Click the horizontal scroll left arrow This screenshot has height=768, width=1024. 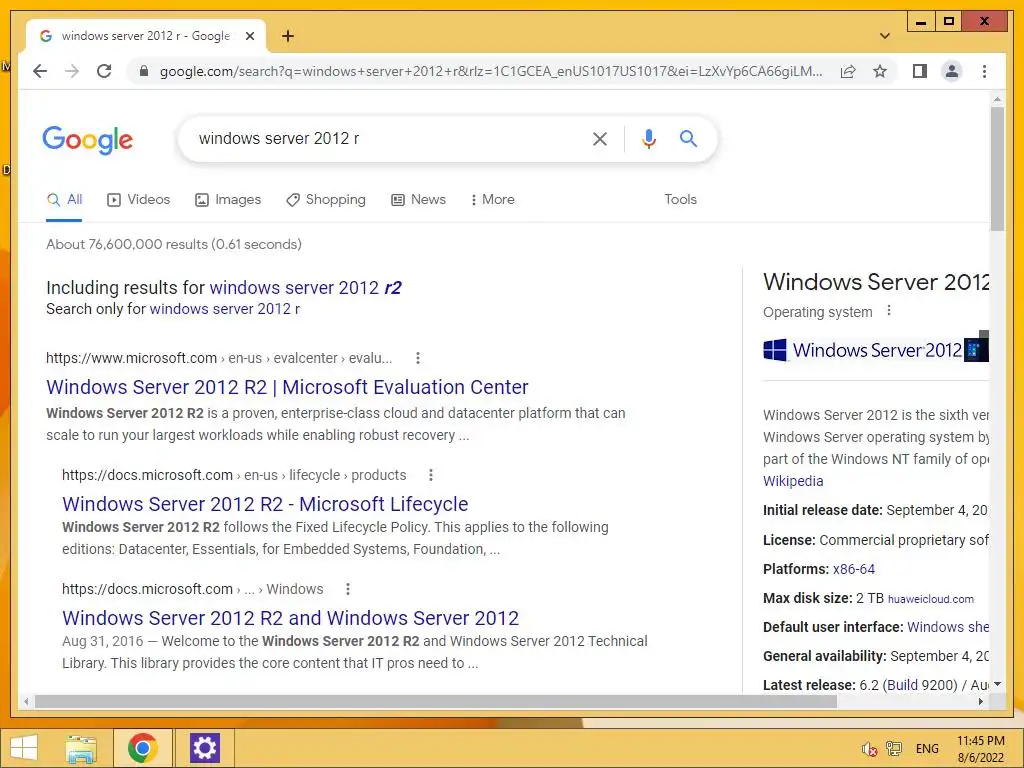(x=25, y=701)
